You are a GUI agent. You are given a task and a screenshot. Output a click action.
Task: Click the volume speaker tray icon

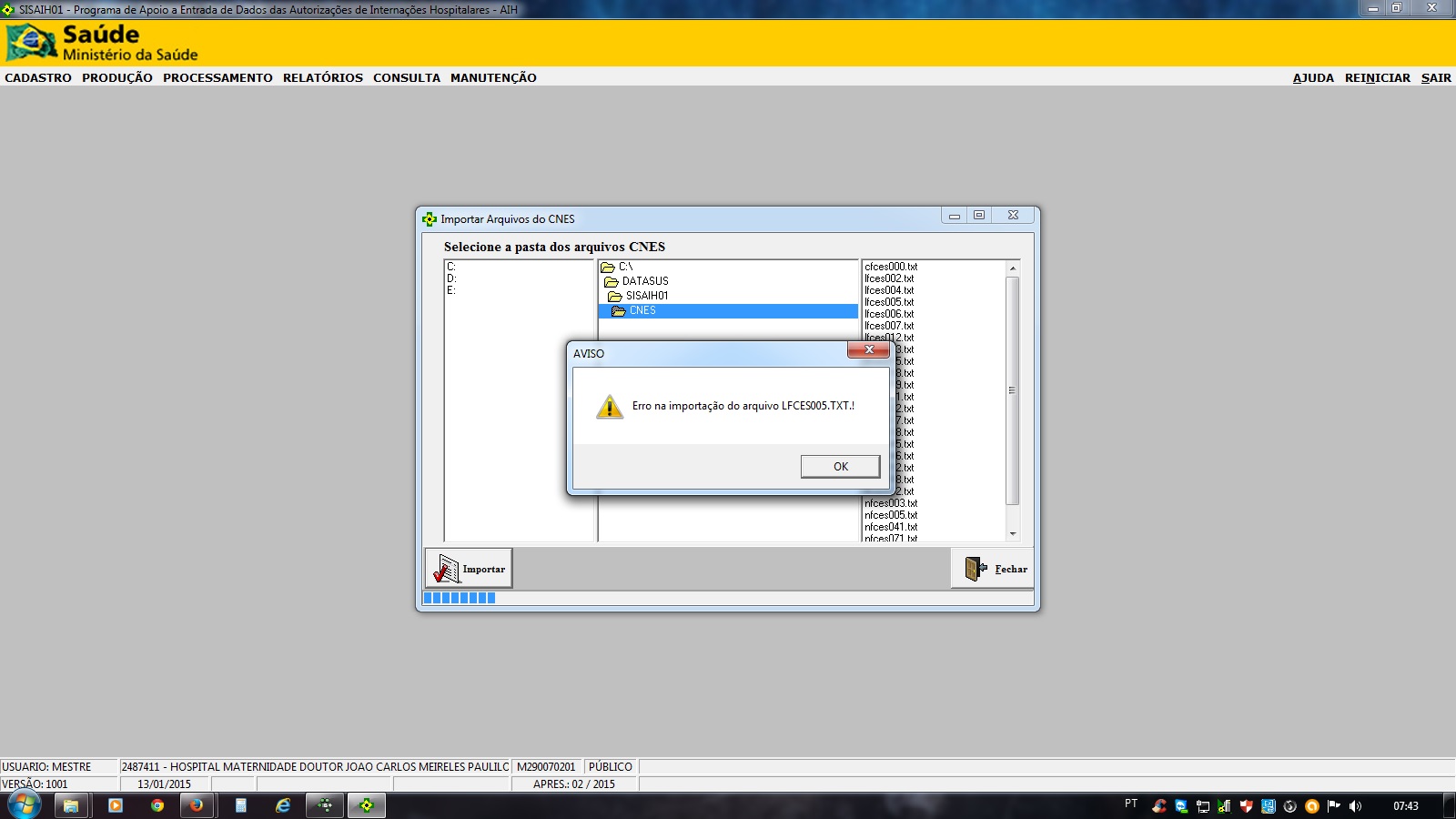pyautogui.click(x=1356, y=806)
